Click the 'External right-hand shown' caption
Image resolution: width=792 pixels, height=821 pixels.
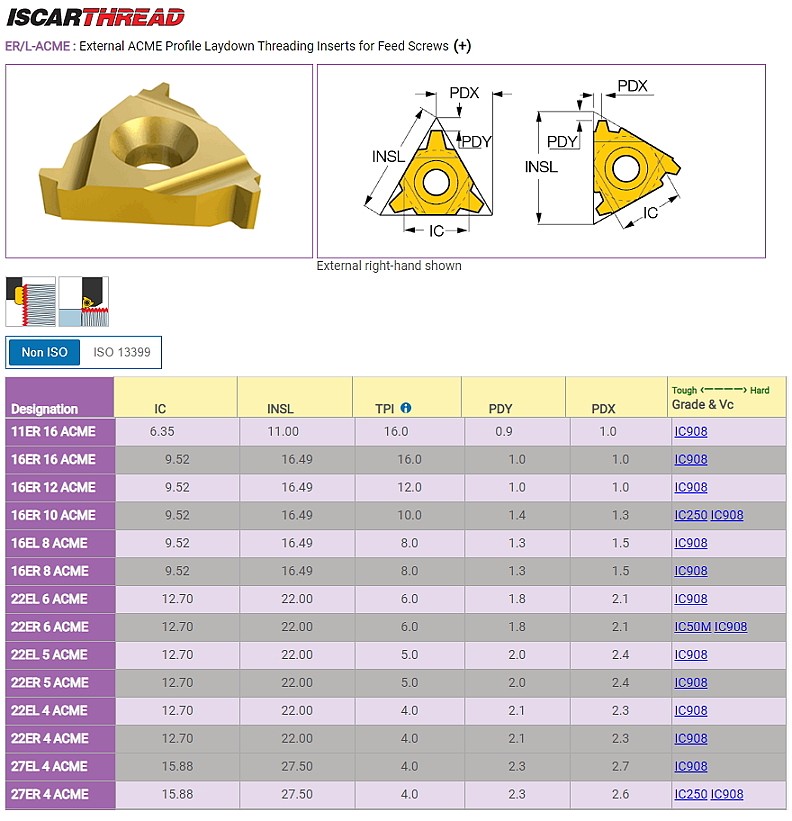389,266
